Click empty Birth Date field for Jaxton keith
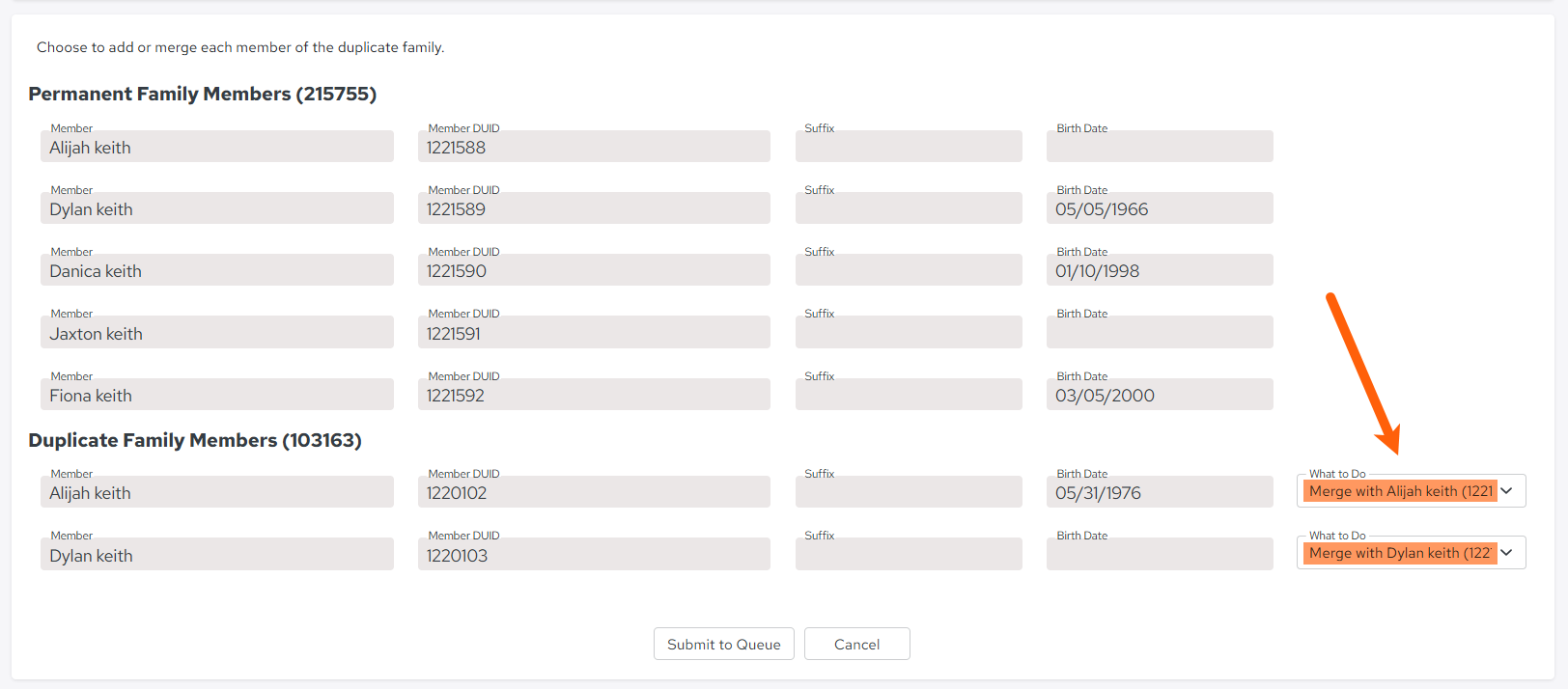 1160,333
